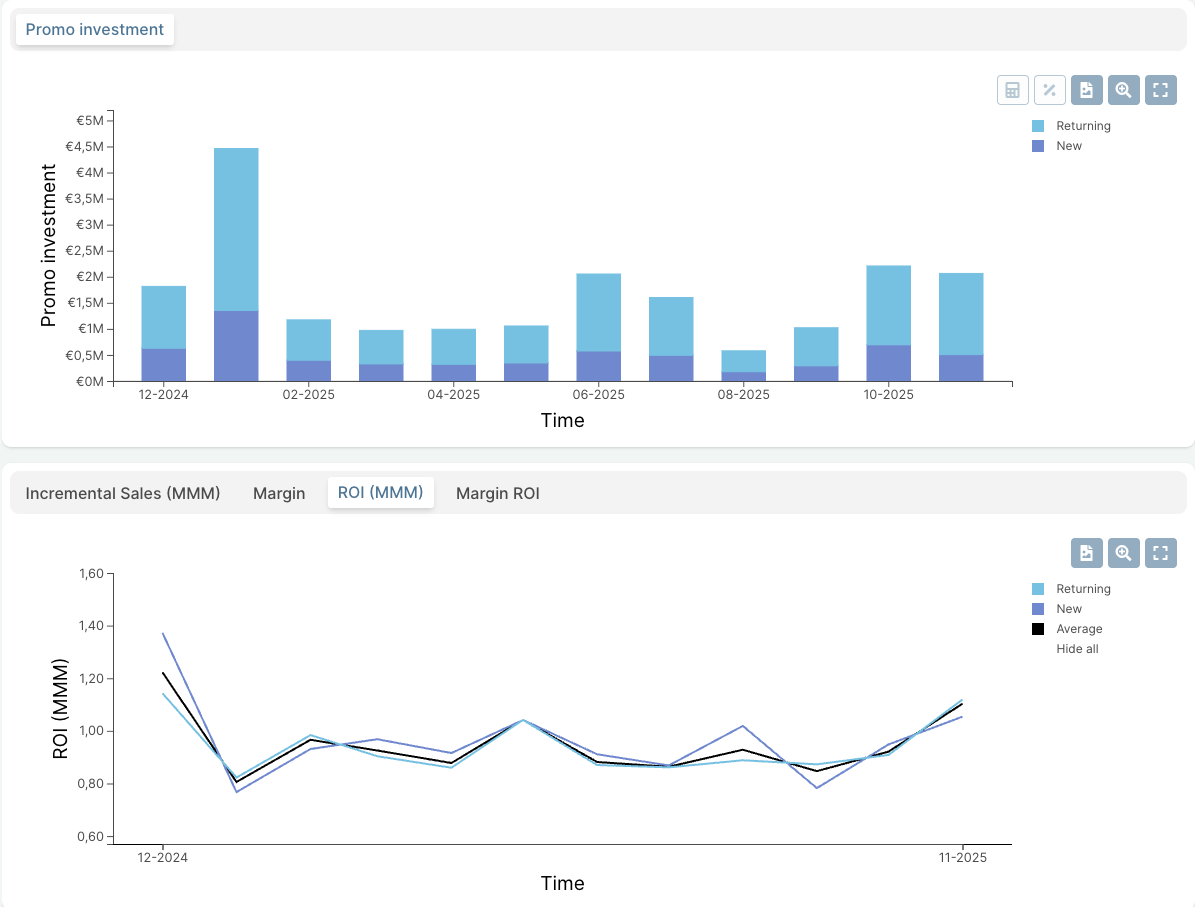Expand Promo investment chart to fullscreen
The image size is (1195, 907).
pos(1160,90)
